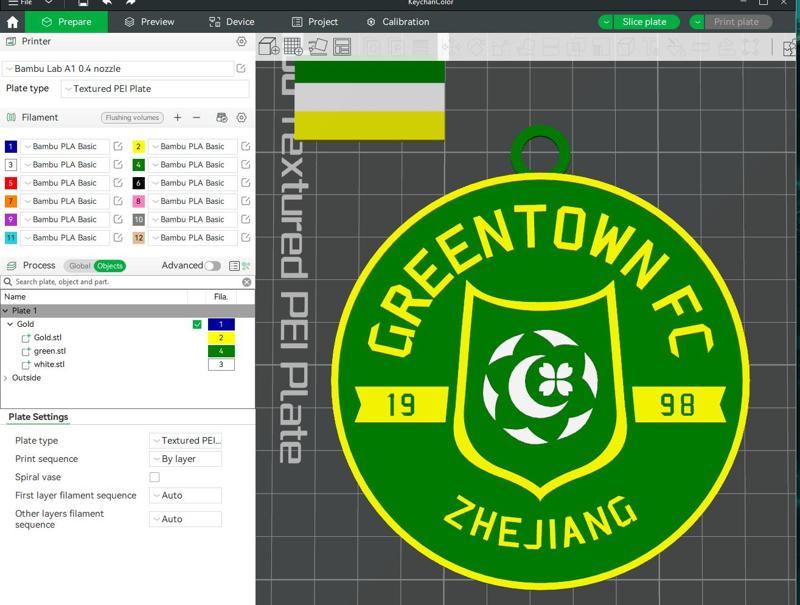Open First layer filament sequence dropdown
The image size is (800, 605).
click(x=186, y=495)
